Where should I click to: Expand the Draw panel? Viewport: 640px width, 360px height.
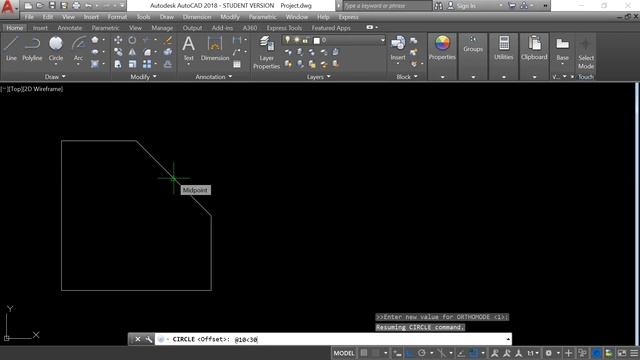[x=55, y=77]
